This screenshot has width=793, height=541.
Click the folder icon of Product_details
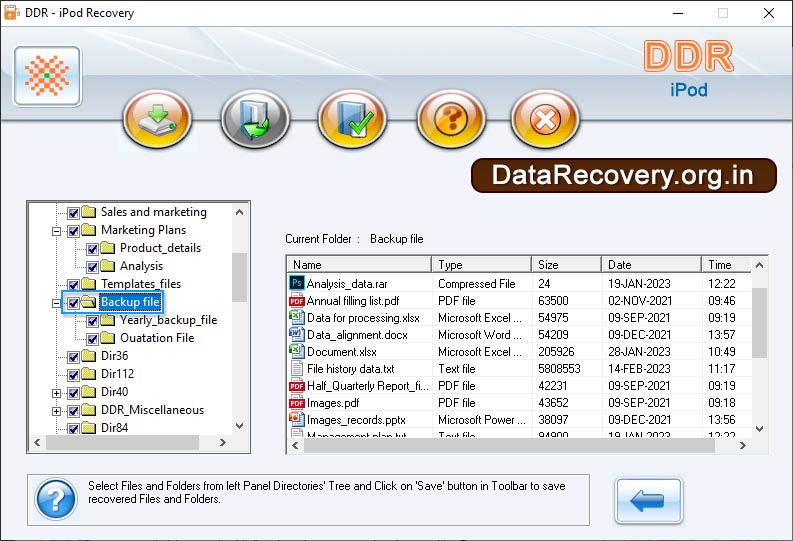(108, 248)
